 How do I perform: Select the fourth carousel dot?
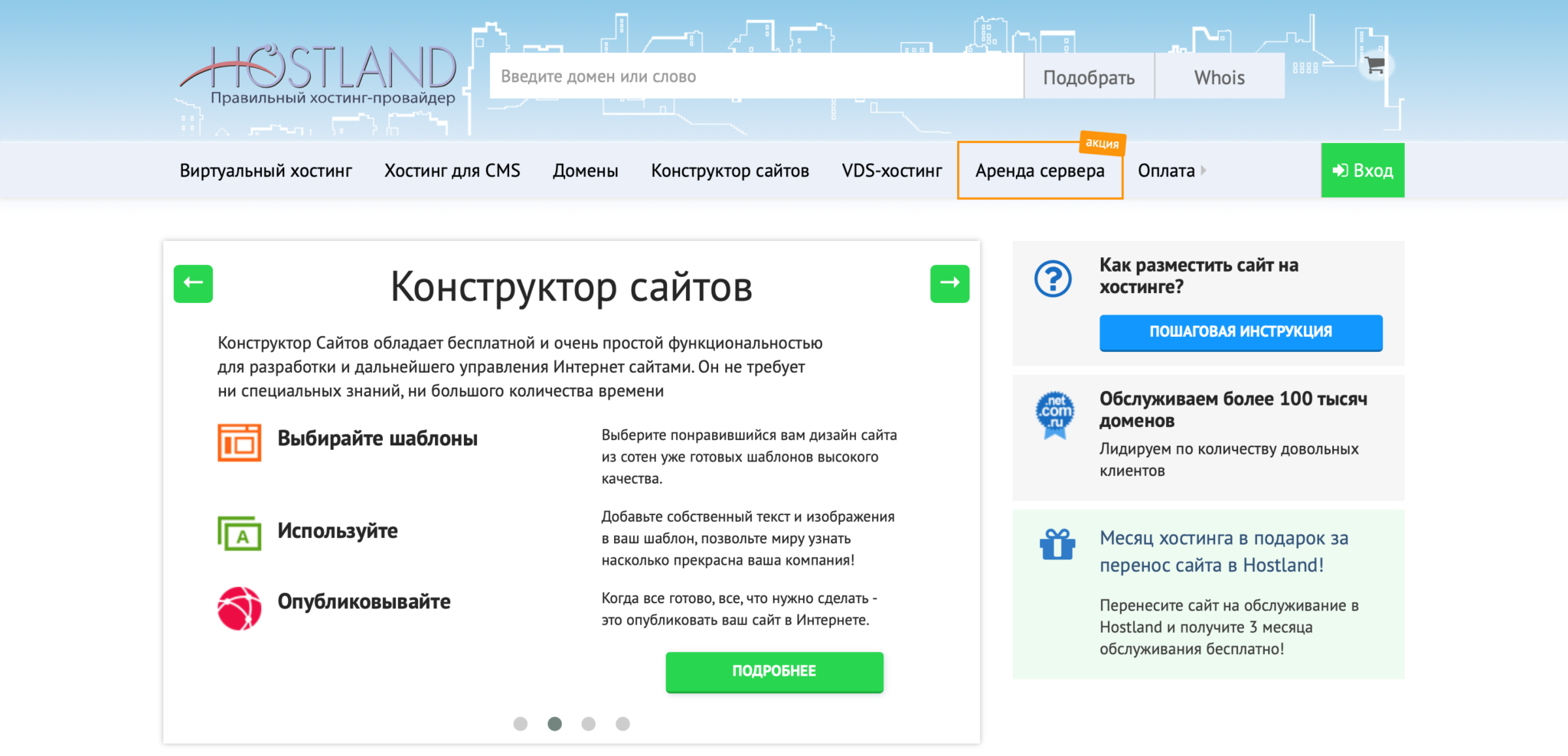(x=623, y=724)
